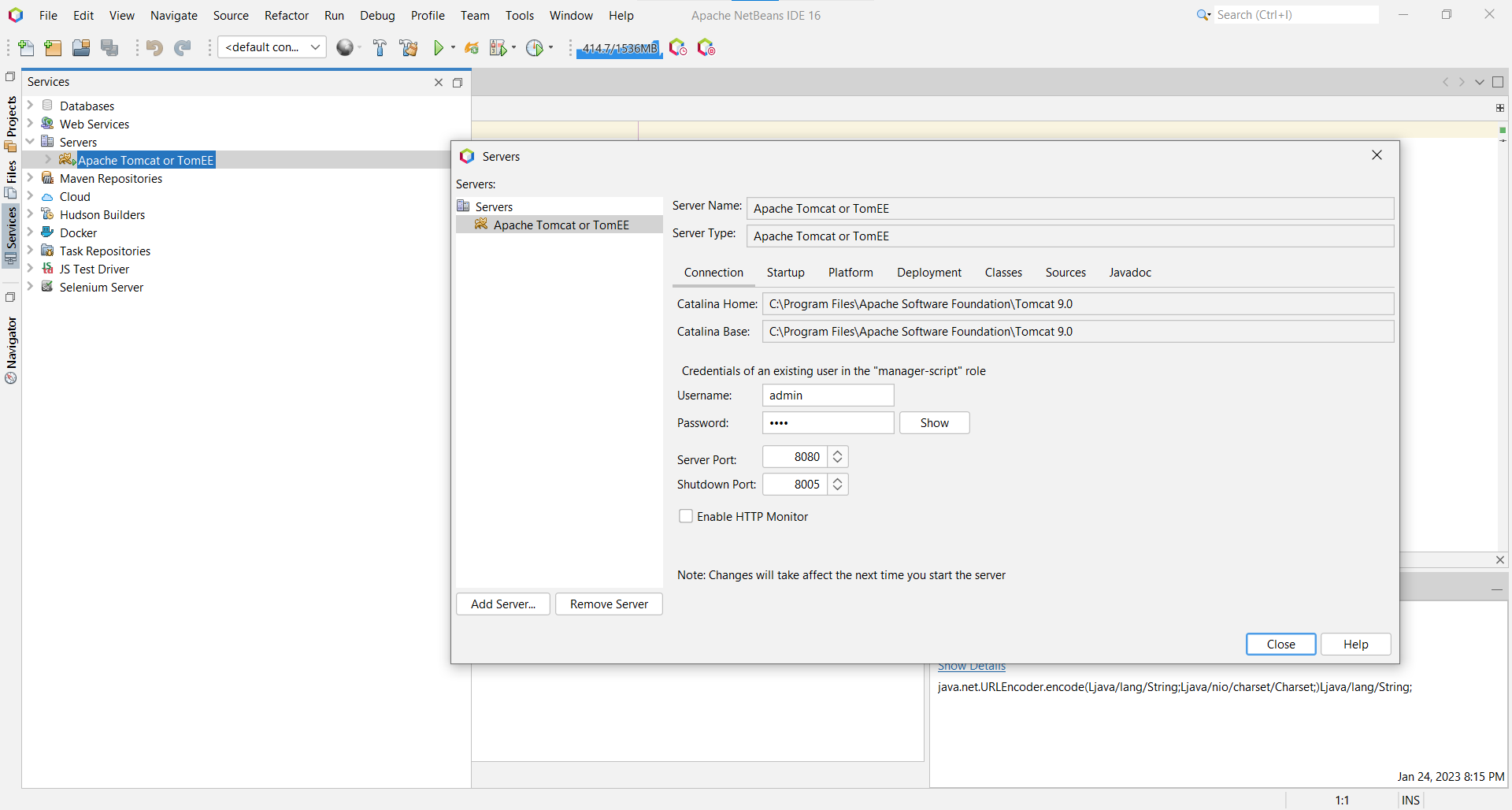Click the Open Project toolbar icon
This screenshot has width=1512, height=810.
[81, 48]
